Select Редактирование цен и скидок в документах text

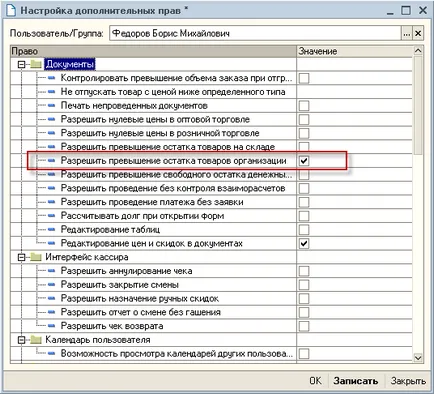click(152, 244)
